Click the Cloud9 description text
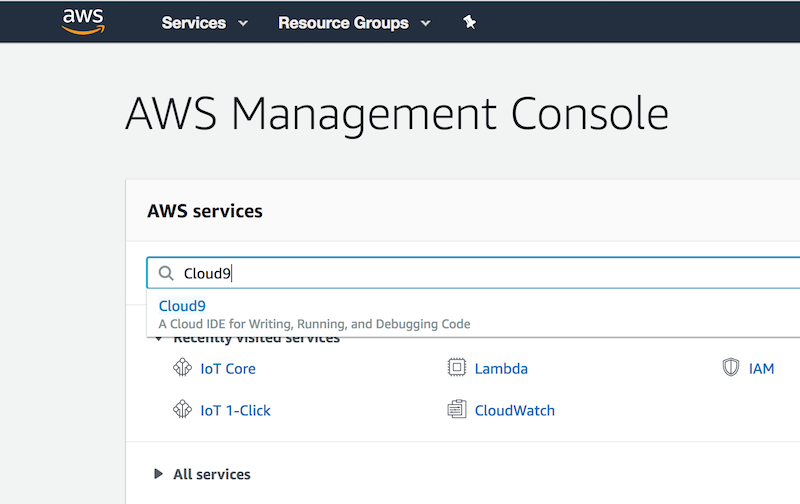Screen dimensions: 800x504 coord(314,324)
